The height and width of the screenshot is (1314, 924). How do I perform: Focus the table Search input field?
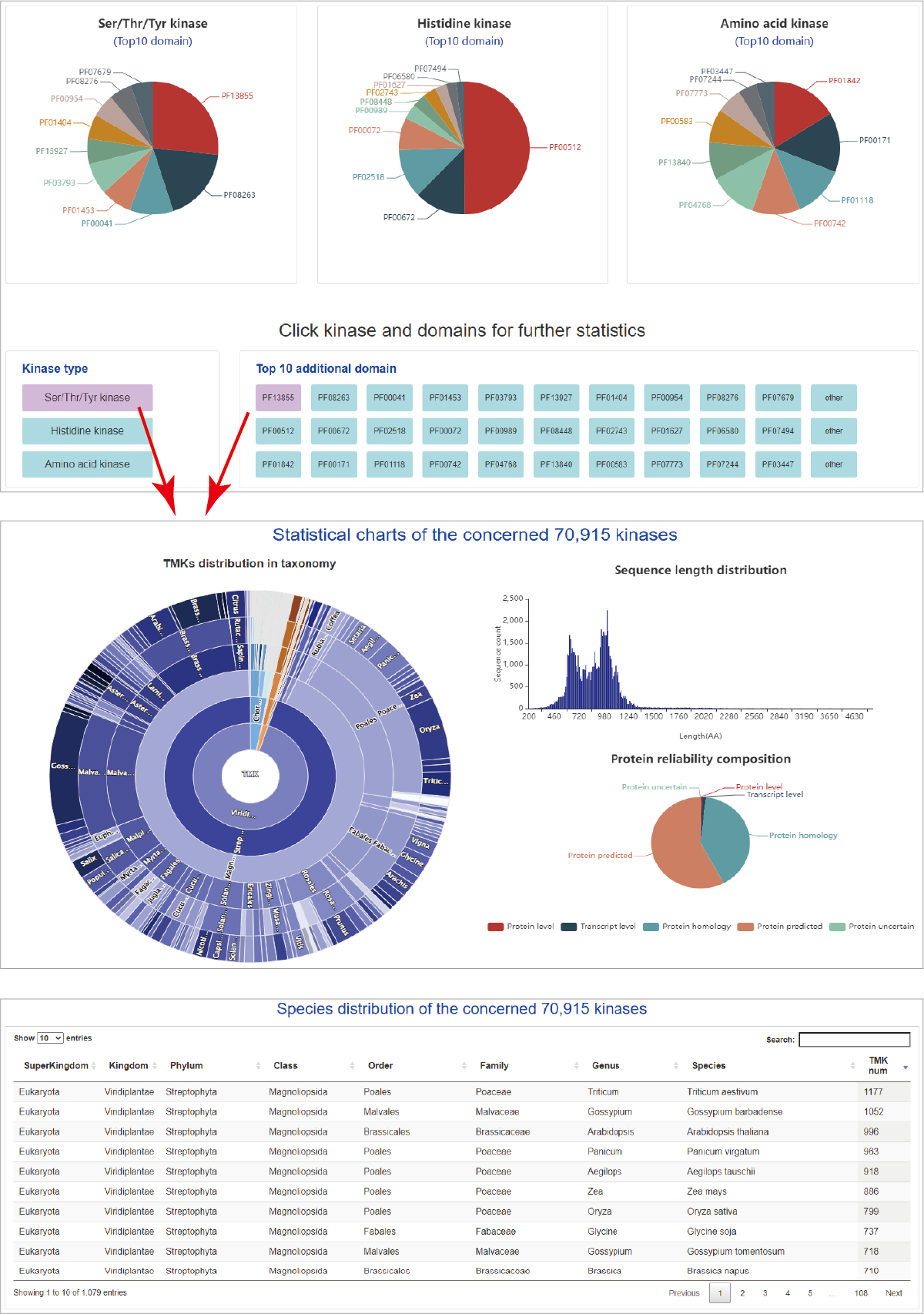[x=855, y=1040]
